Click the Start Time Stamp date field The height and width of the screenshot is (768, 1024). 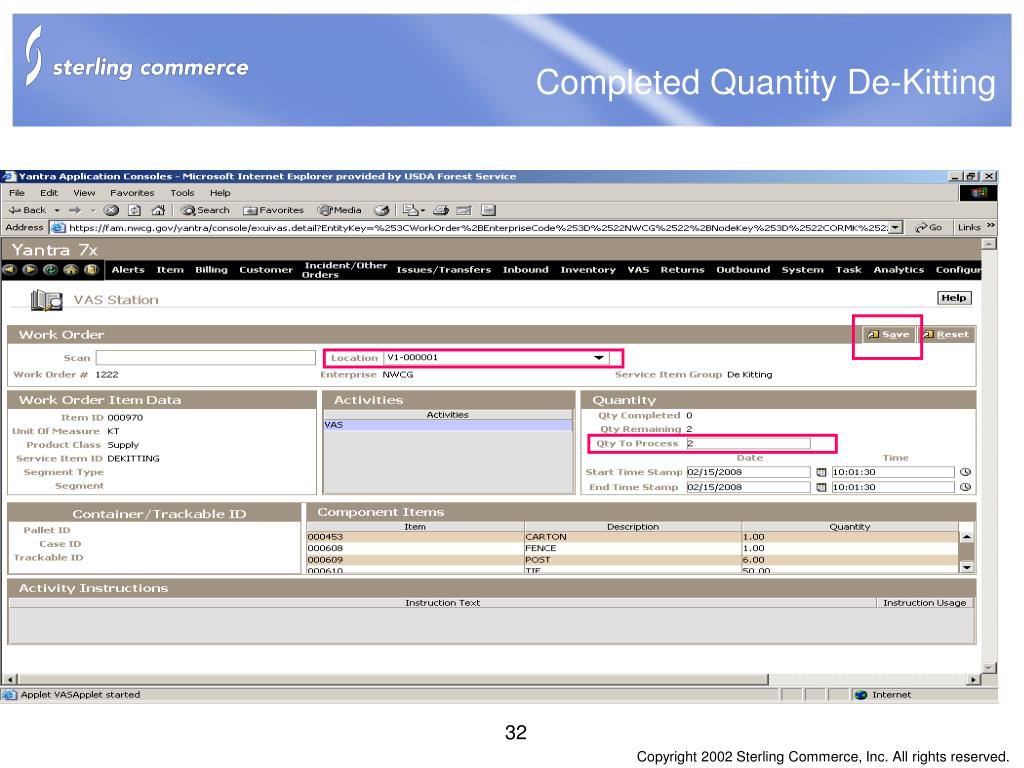tap(748, 472)
